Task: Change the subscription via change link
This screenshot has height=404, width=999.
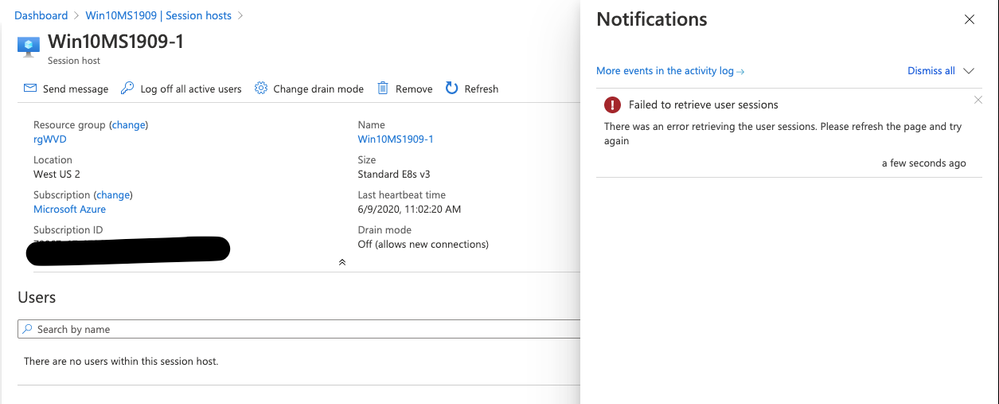Action: pos(113,195)
